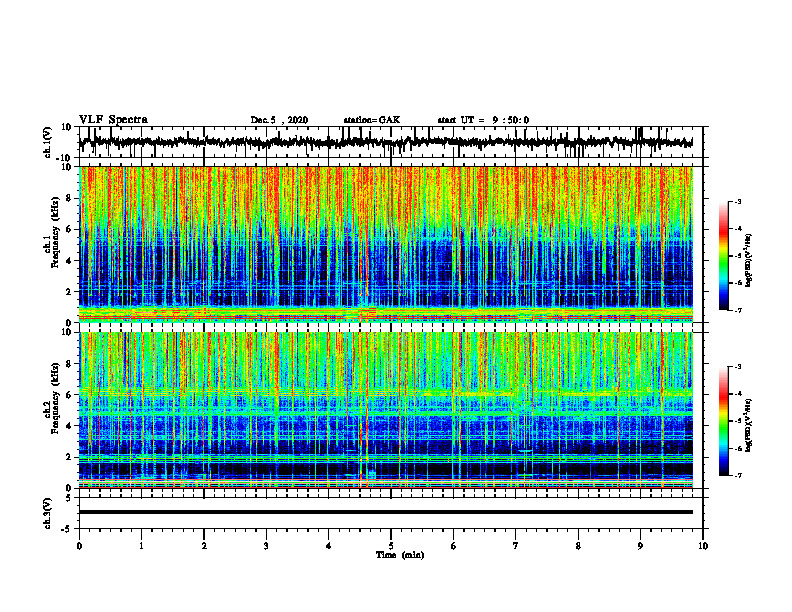Click "-7" on the ch.1 color bar scale
Viewport: 792px width, 612px height.
coord(738,310)
